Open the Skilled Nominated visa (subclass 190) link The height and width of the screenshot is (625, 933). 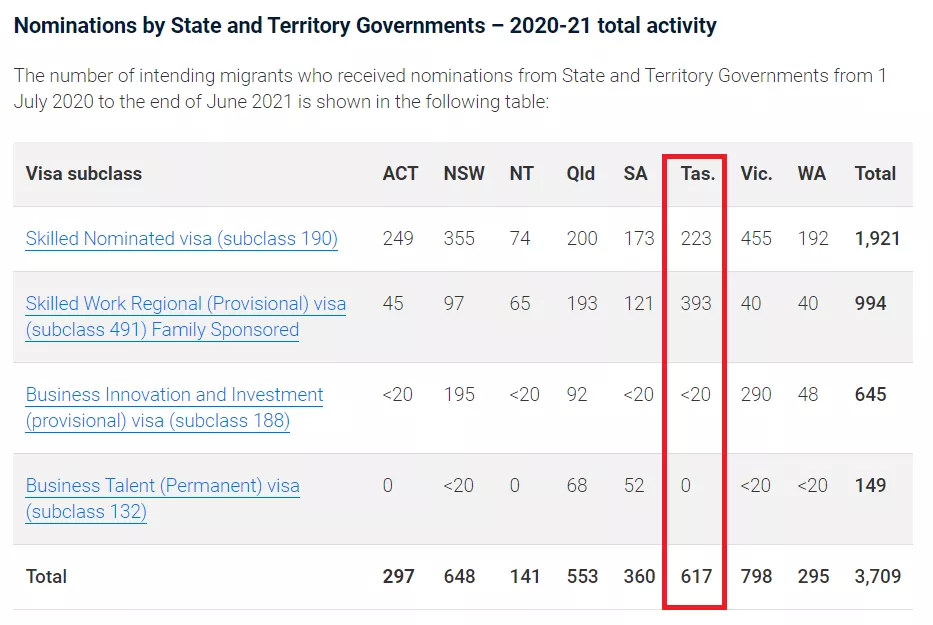[181, 239]
